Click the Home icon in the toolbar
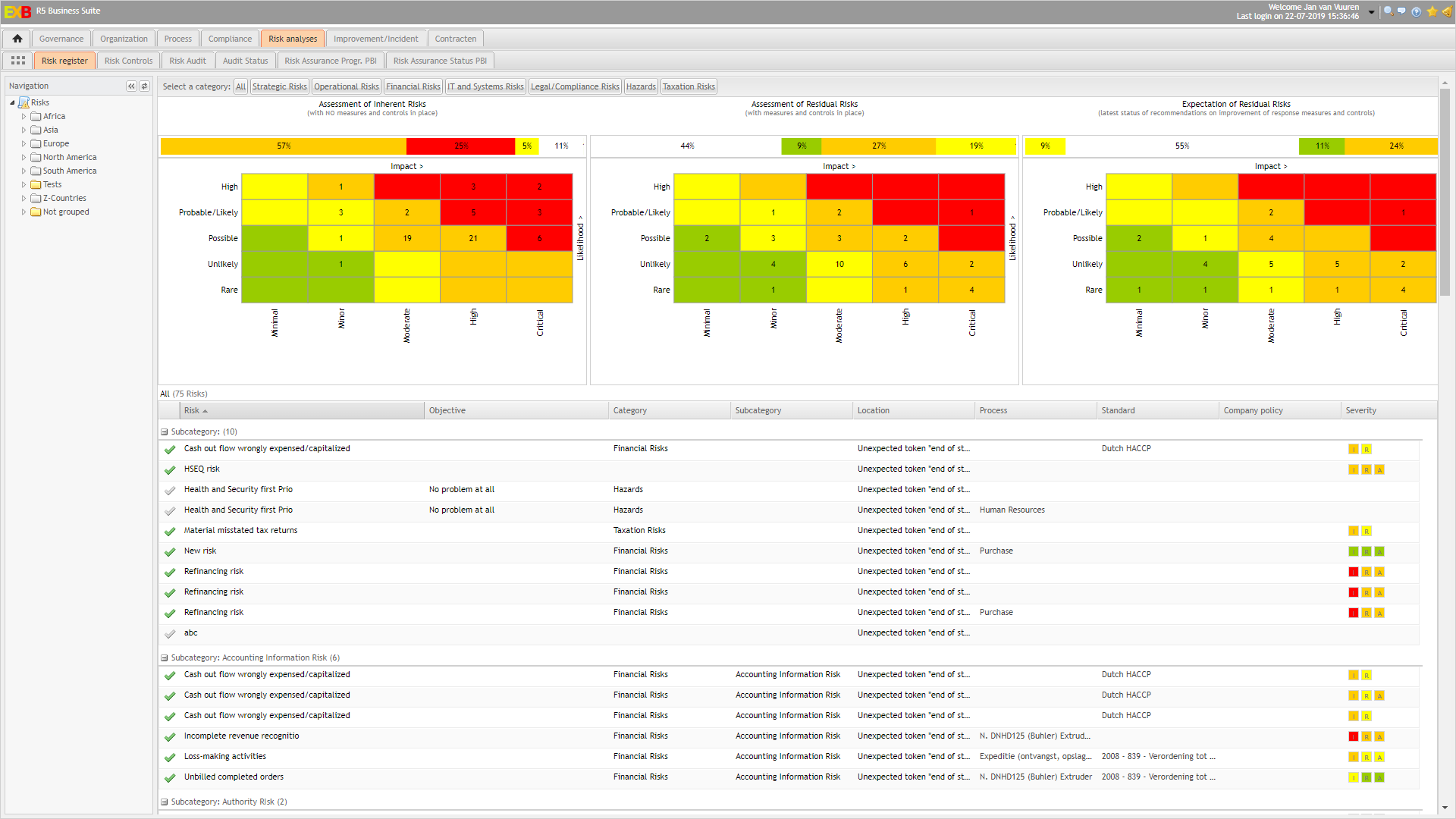The height and width of the screenshot is (819, 1456). (17, 38)
